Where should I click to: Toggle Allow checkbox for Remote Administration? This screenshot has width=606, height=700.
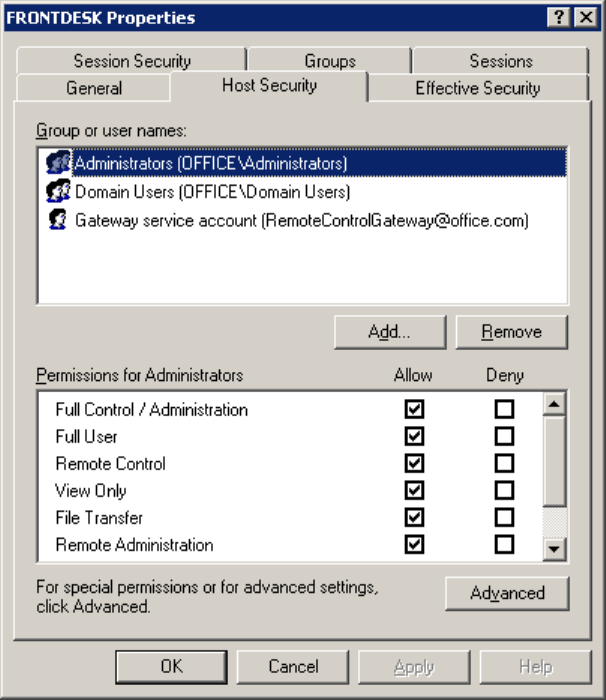pyautogui.click(x=414, y=545)
